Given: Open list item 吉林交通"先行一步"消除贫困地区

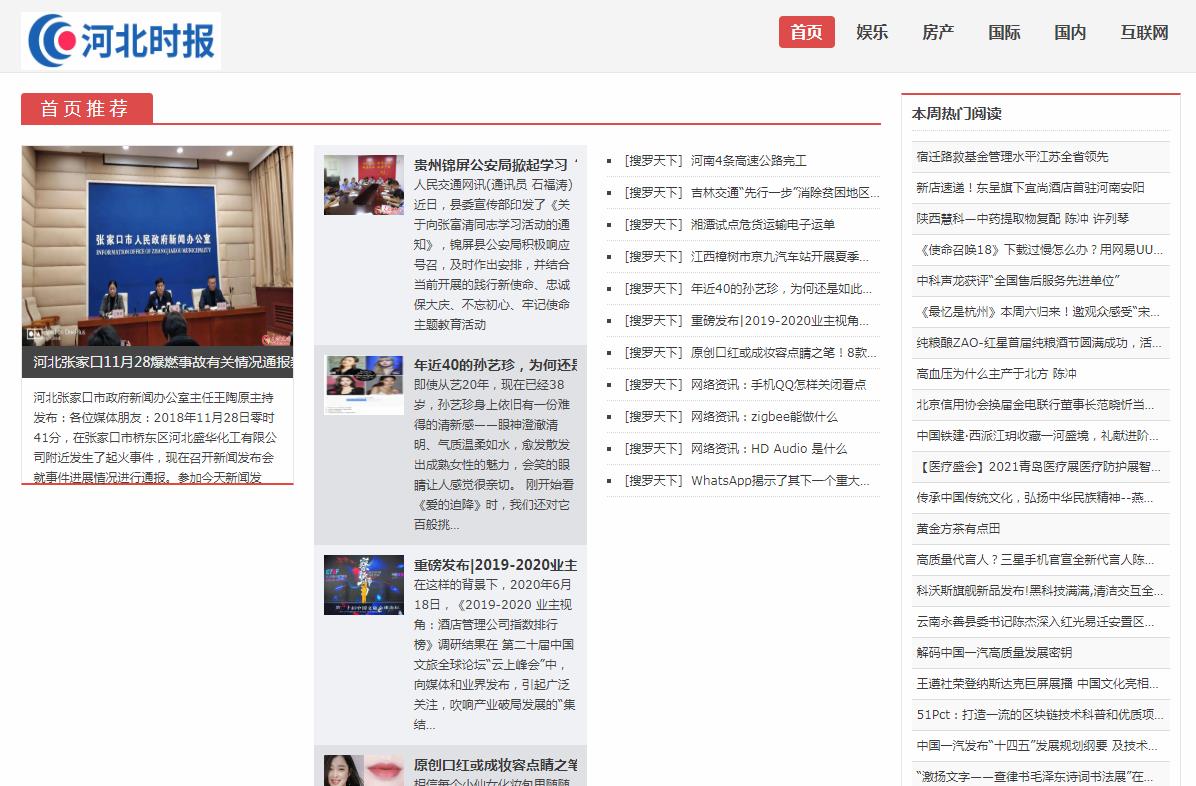Looking at the screenshot, I should click(785, 192).
